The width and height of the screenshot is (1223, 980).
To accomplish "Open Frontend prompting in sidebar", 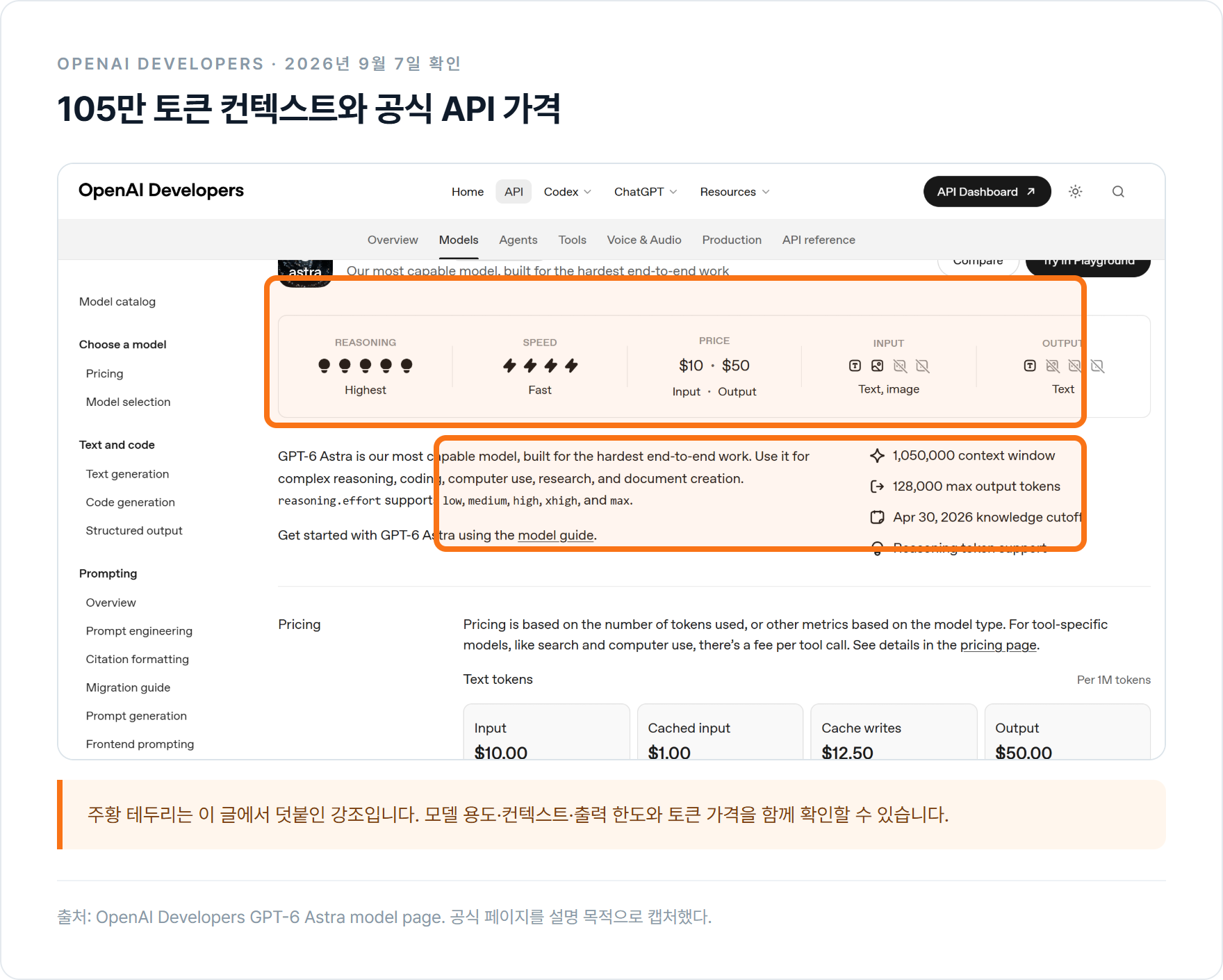I will click(140, 744).
